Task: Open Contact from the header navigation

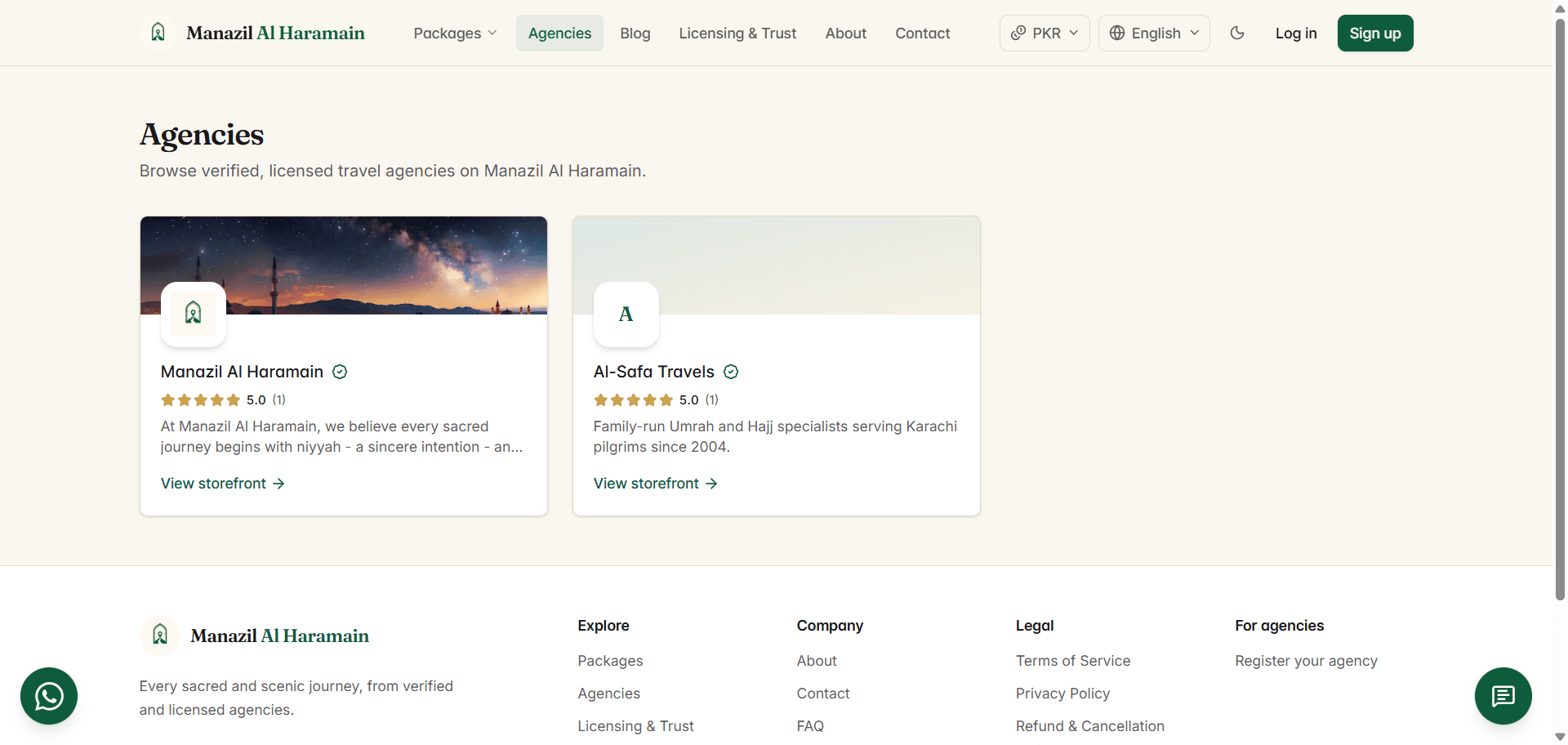Action: [x=923, y=33]
